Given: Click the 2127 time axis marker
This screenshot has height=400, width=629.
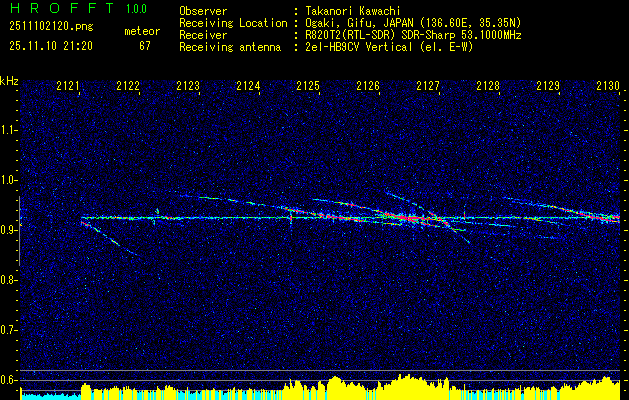Looking at the screenshot, I should pos(428,85).
